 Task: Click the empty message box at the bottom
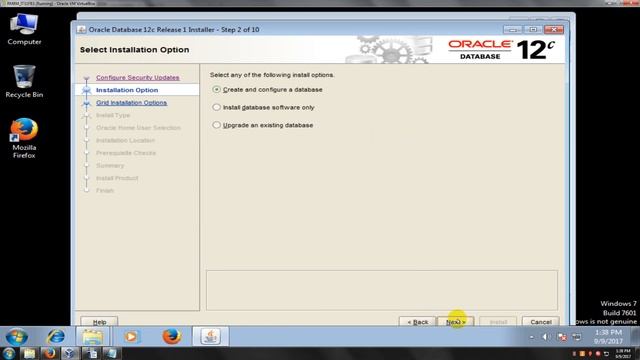pyautogui.click(x=382, y=290)
